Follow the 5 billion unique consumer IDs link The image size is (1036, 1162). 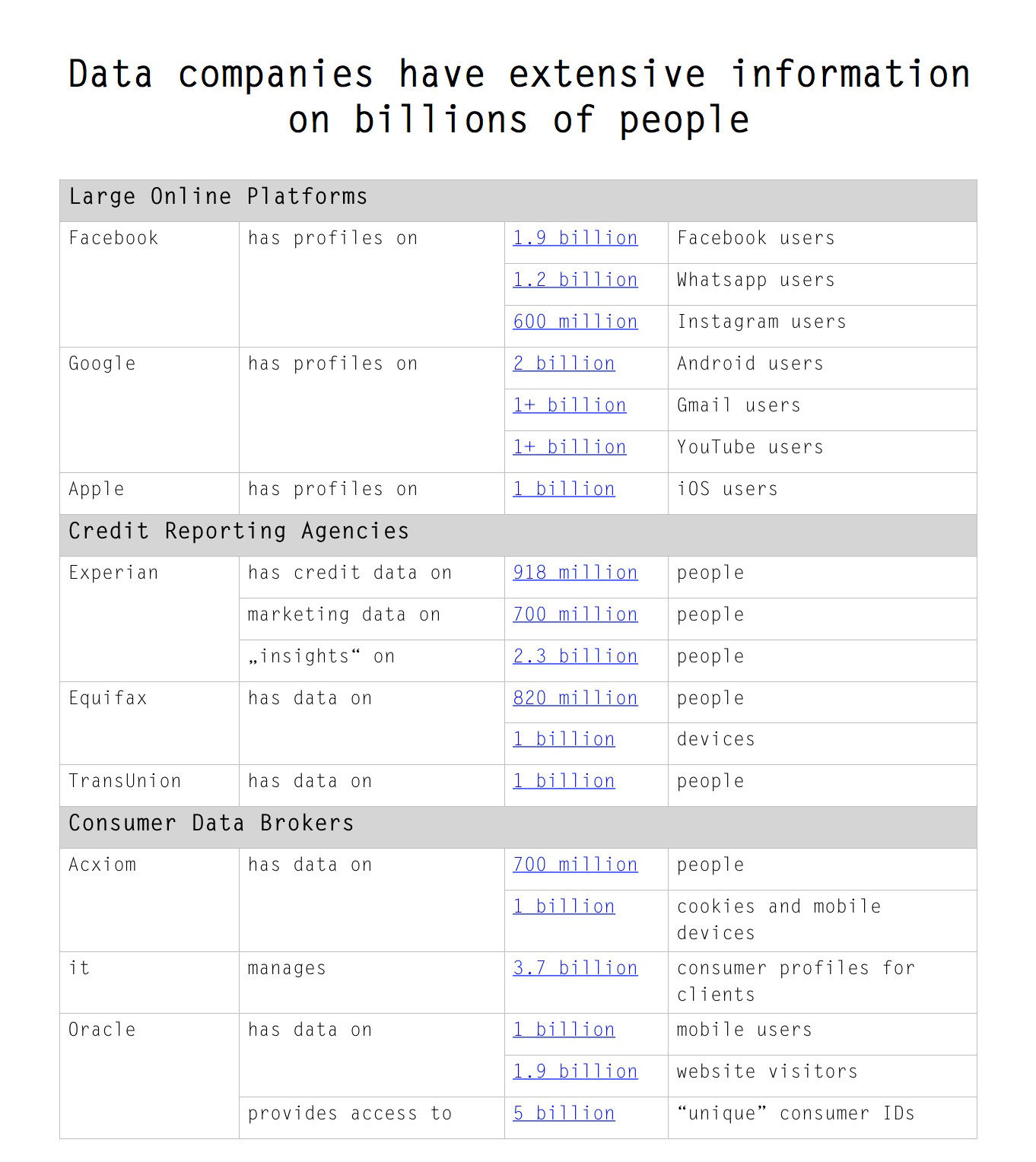click(564, 1114)
